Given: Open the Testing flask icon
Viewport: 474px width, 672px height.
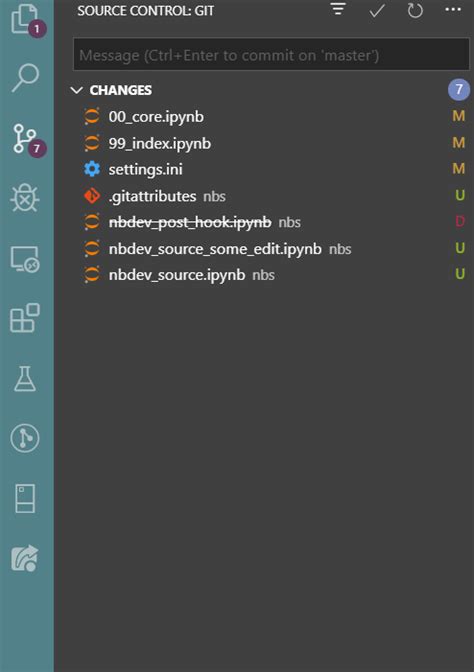Looking at the screenshot, I should pos(25,378).
